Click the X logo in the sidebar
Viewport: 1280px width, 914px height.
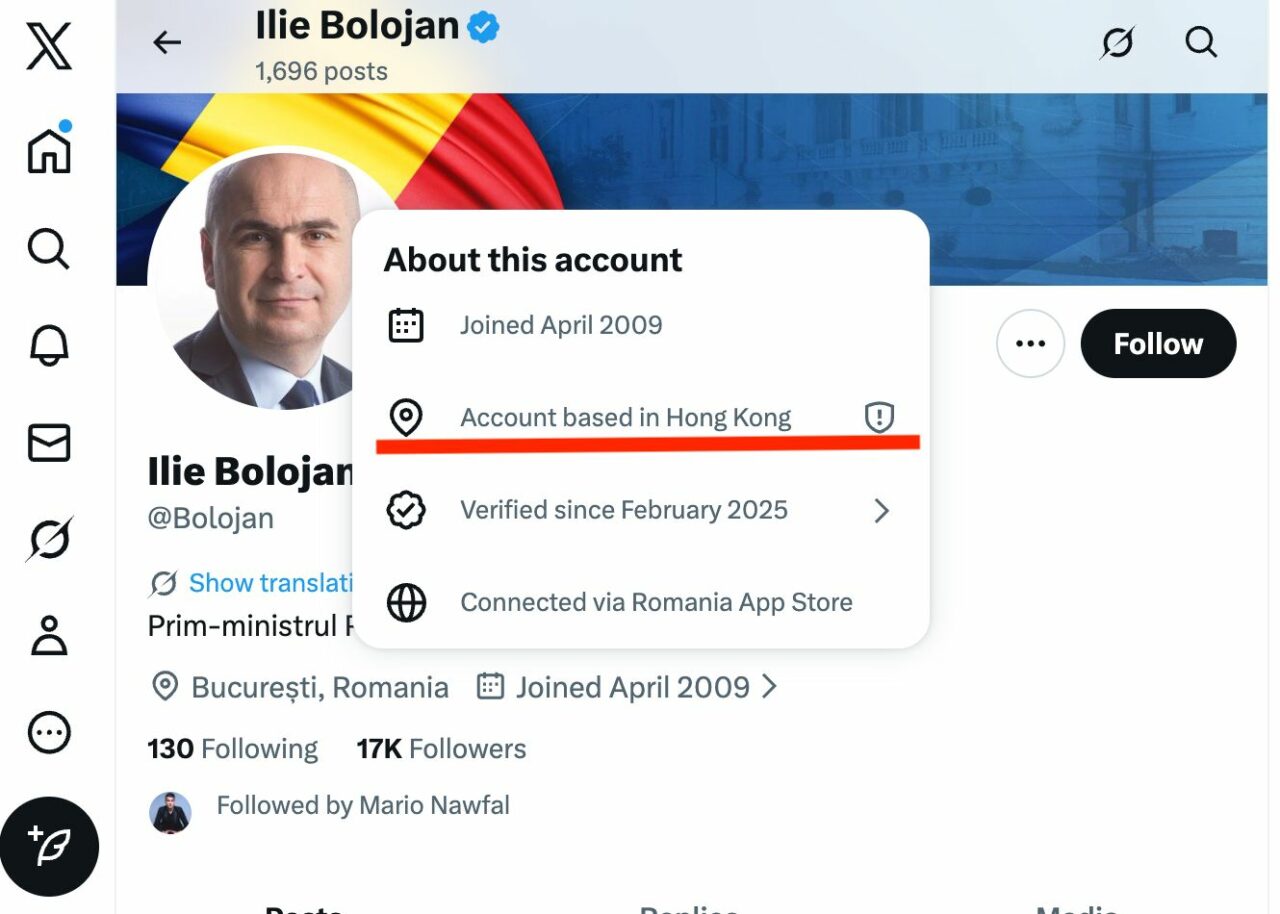click(x=49, y=43)
